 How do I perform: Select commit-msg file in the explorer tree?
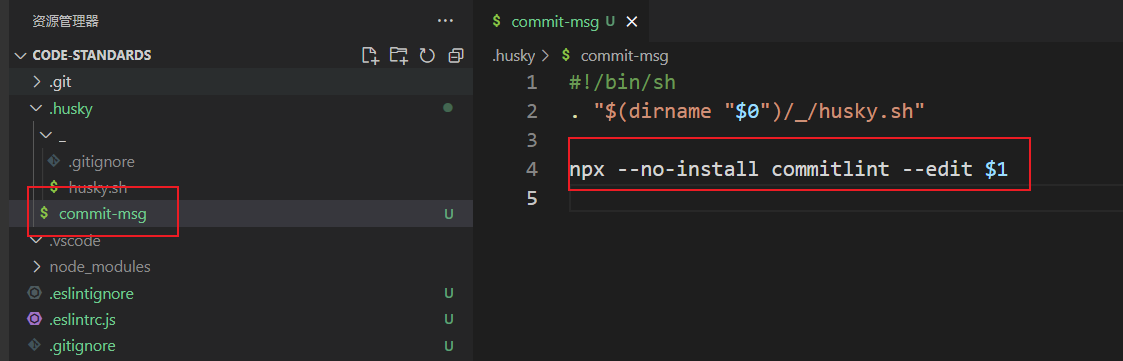coord(241,213)
